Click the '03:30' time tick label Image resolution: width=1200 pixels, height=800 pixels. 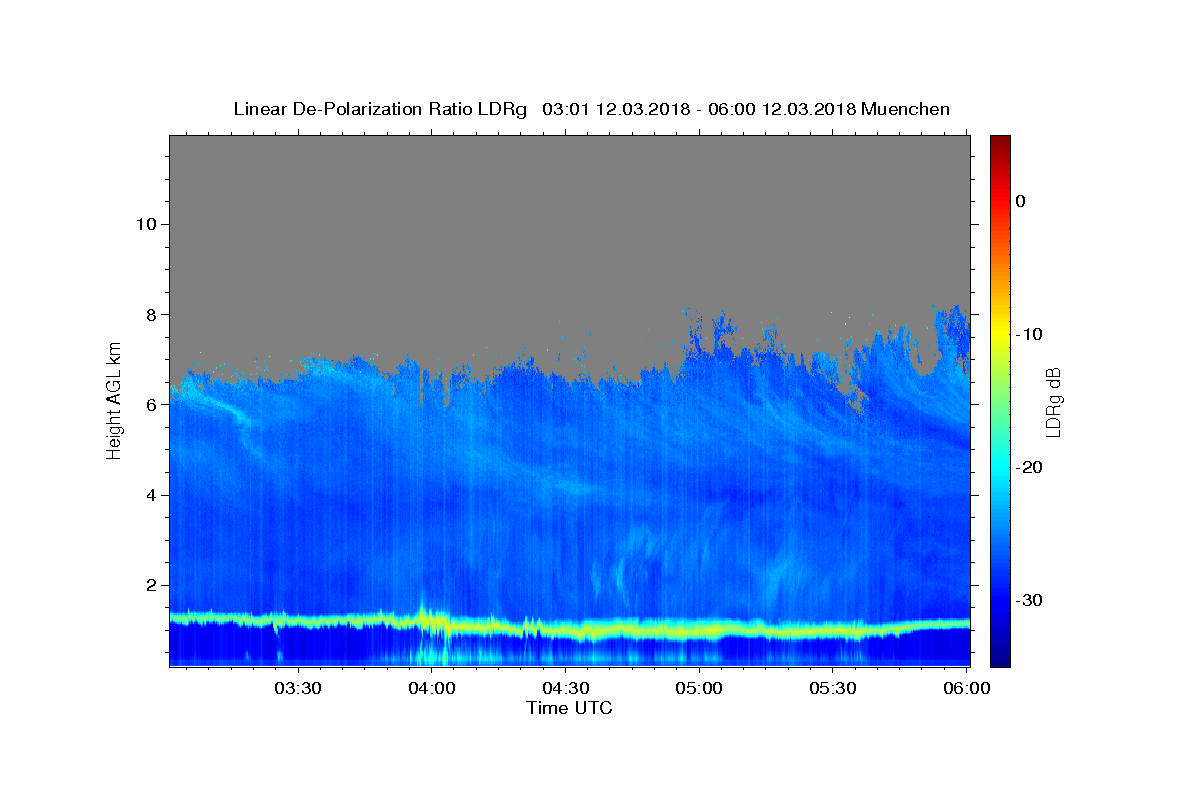point(297,689)
